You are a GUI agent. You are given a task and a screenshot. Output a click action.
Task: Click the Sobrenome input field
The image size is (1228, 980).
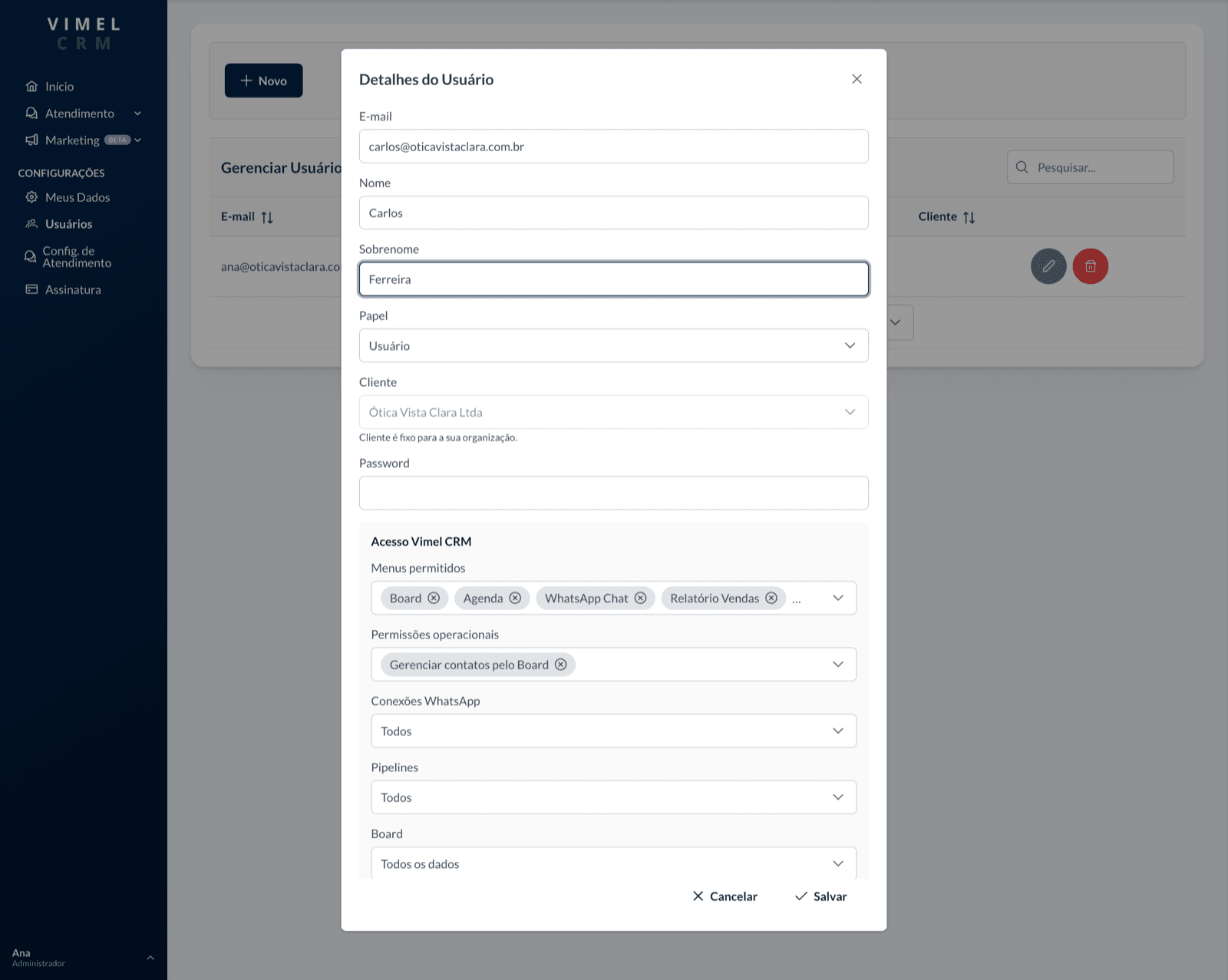click(x=614, y=279)
